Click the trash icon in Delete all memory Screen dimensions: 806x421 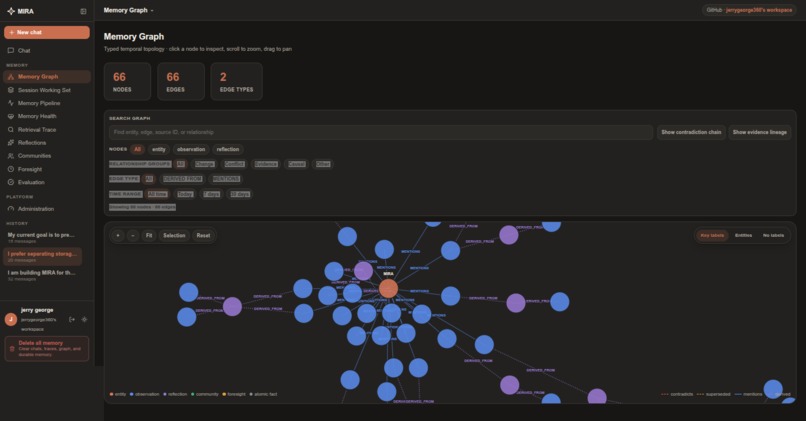(12, 349)
